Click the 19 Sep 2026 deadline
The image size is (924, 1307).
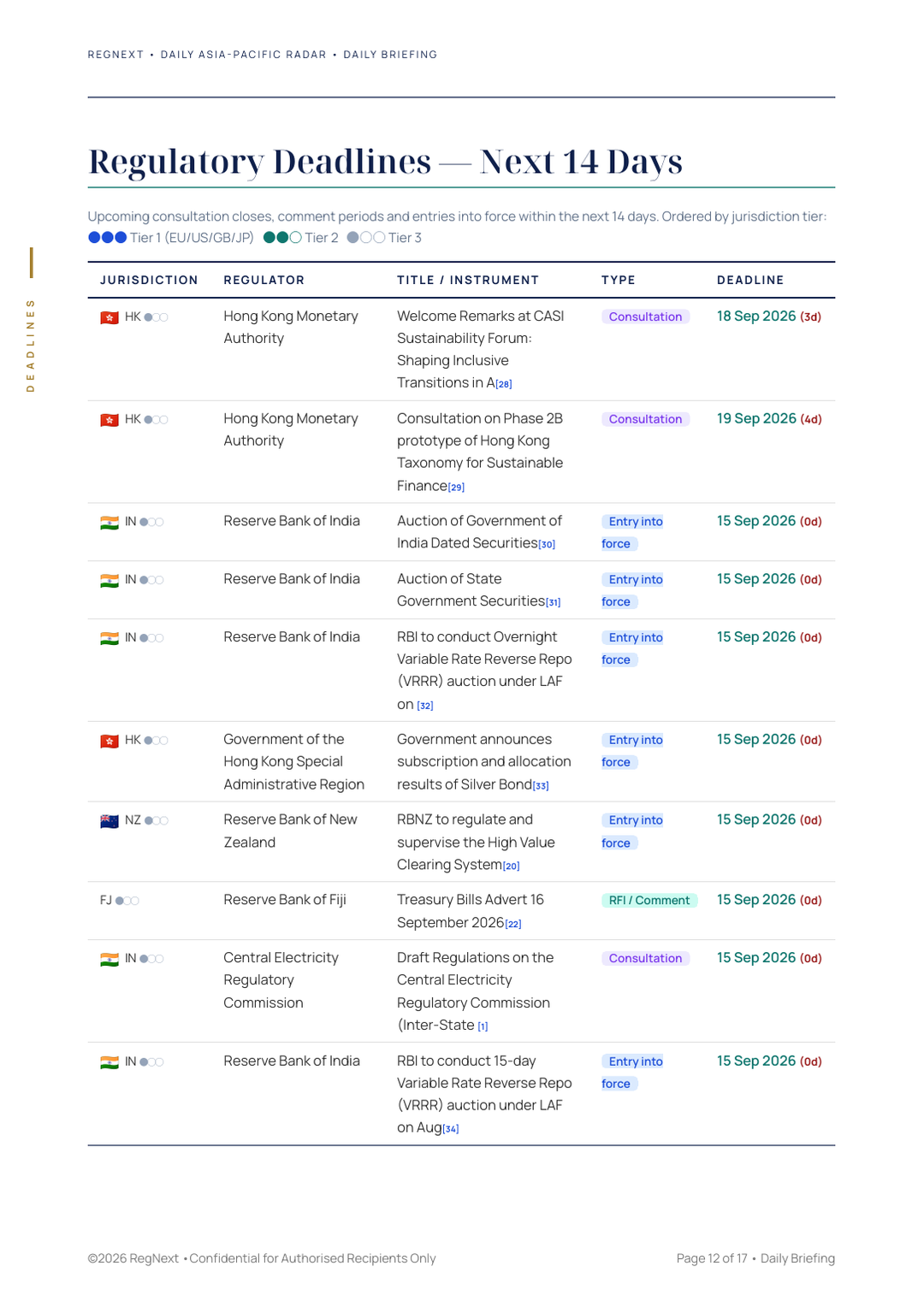coord(756,419)
